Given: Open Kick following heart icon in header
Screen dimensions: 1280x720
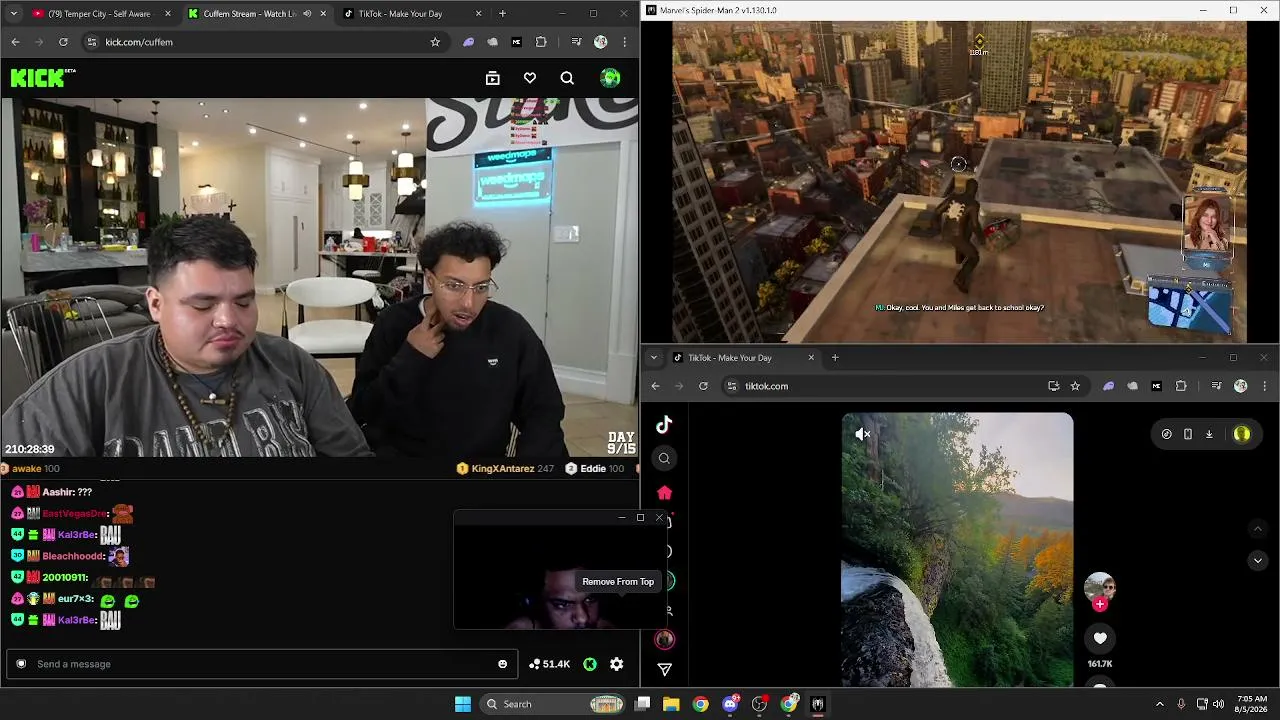Looking at the screenshot, I should [x=530, y=78].
